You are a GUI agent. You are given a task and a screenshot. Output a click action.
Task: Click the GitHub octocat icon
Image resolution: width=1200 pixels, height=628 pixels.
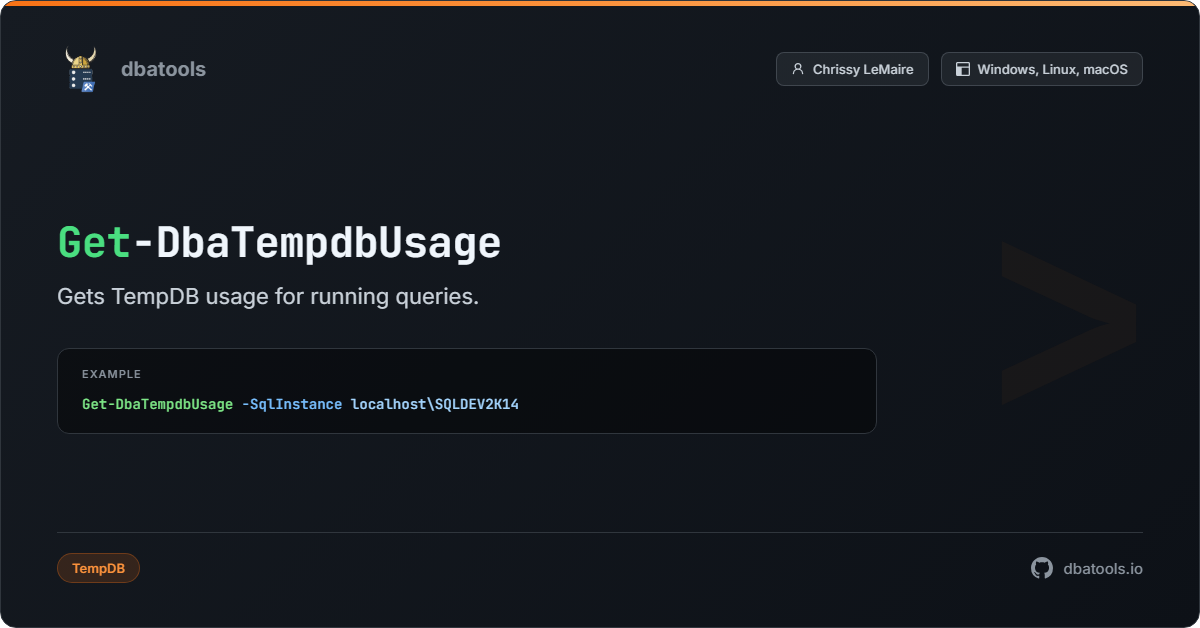tap(1042, 568)
